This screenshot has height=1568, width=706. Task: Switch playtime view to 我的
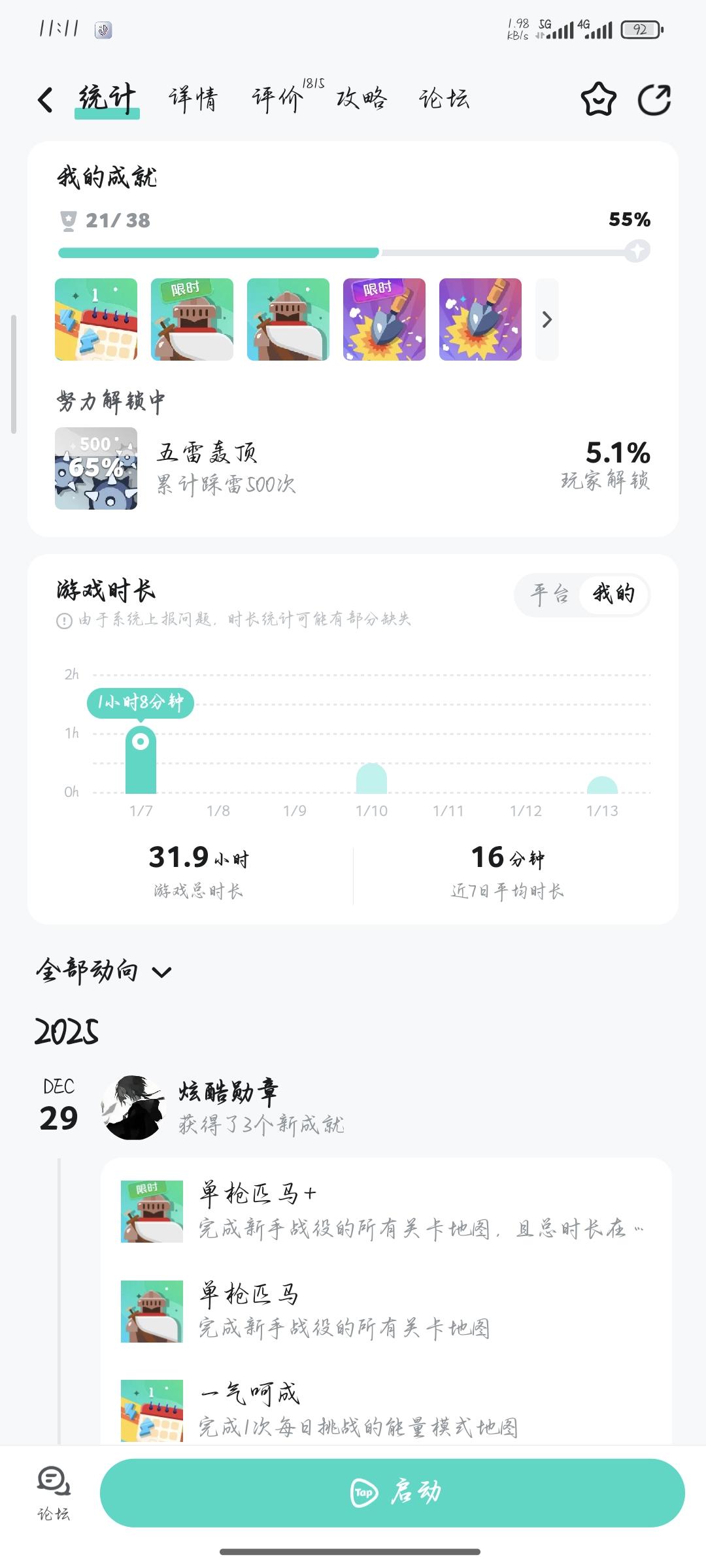tap(614, 594)
